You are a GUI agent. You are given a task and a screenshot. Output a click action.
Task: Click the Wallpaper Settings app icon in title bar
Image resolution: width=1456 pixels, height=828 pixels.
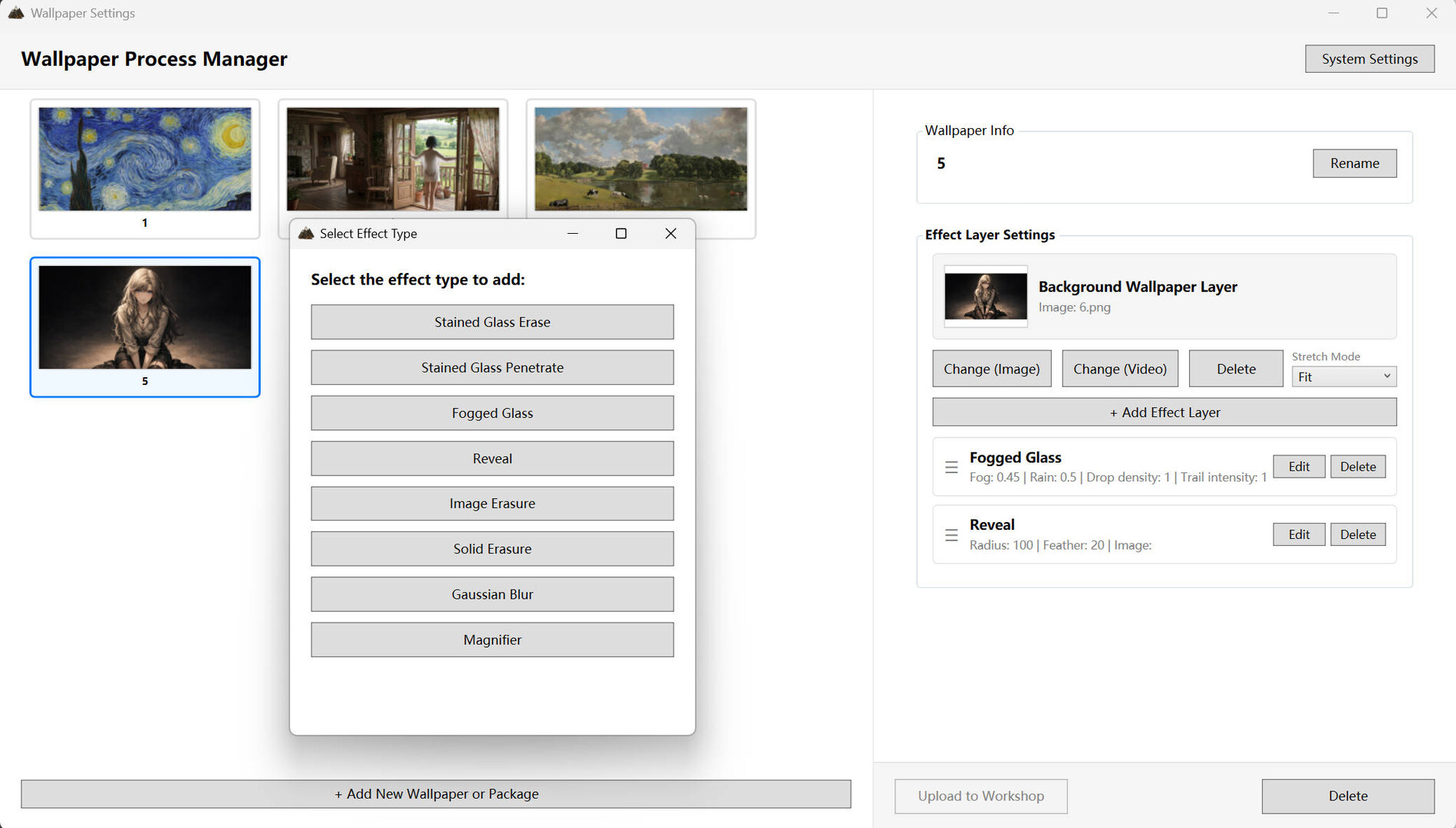coord(15,12)
